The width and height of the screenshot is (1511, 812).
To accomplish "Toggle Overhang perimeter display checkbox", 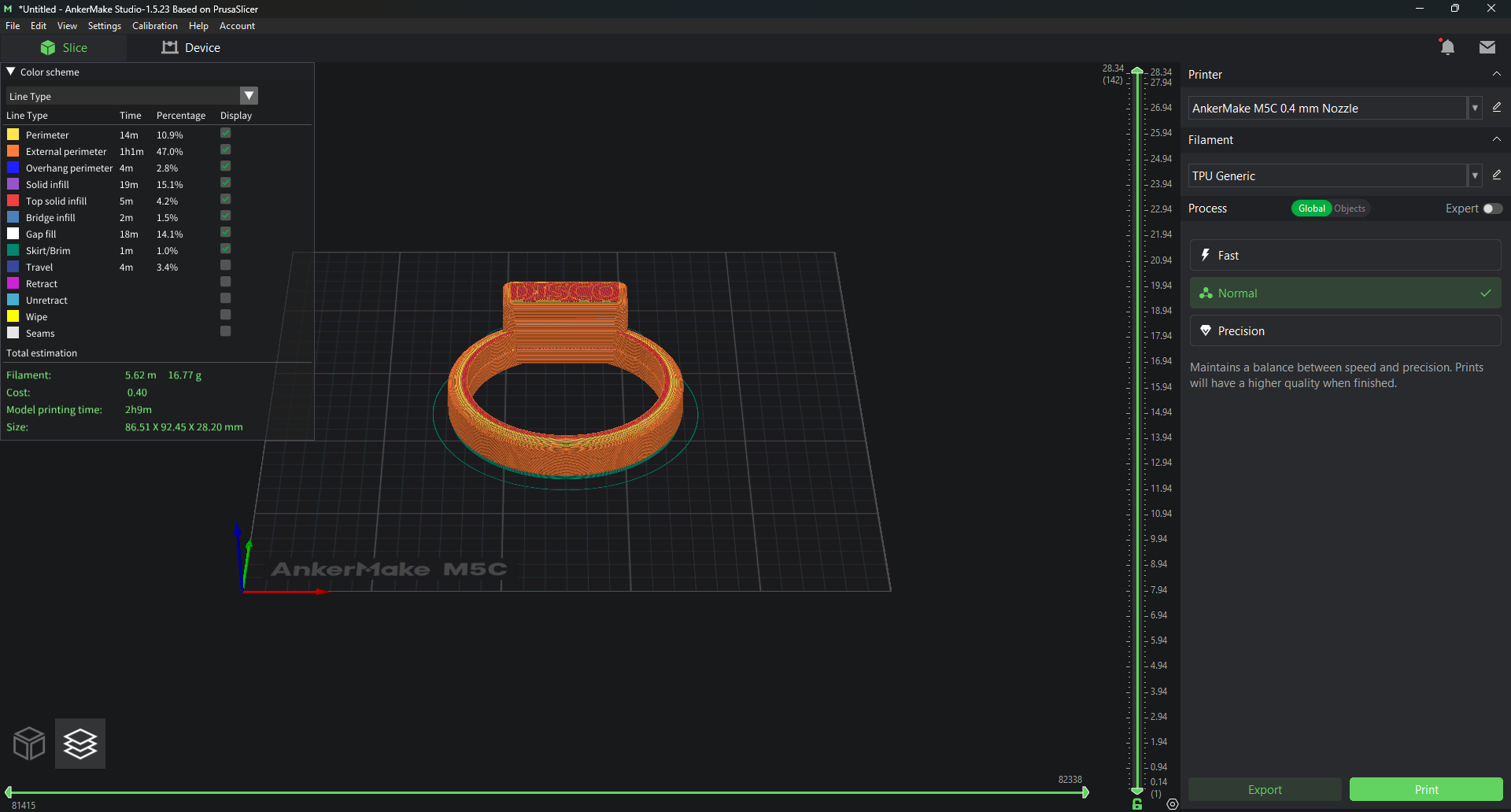I will pos(226,166).
